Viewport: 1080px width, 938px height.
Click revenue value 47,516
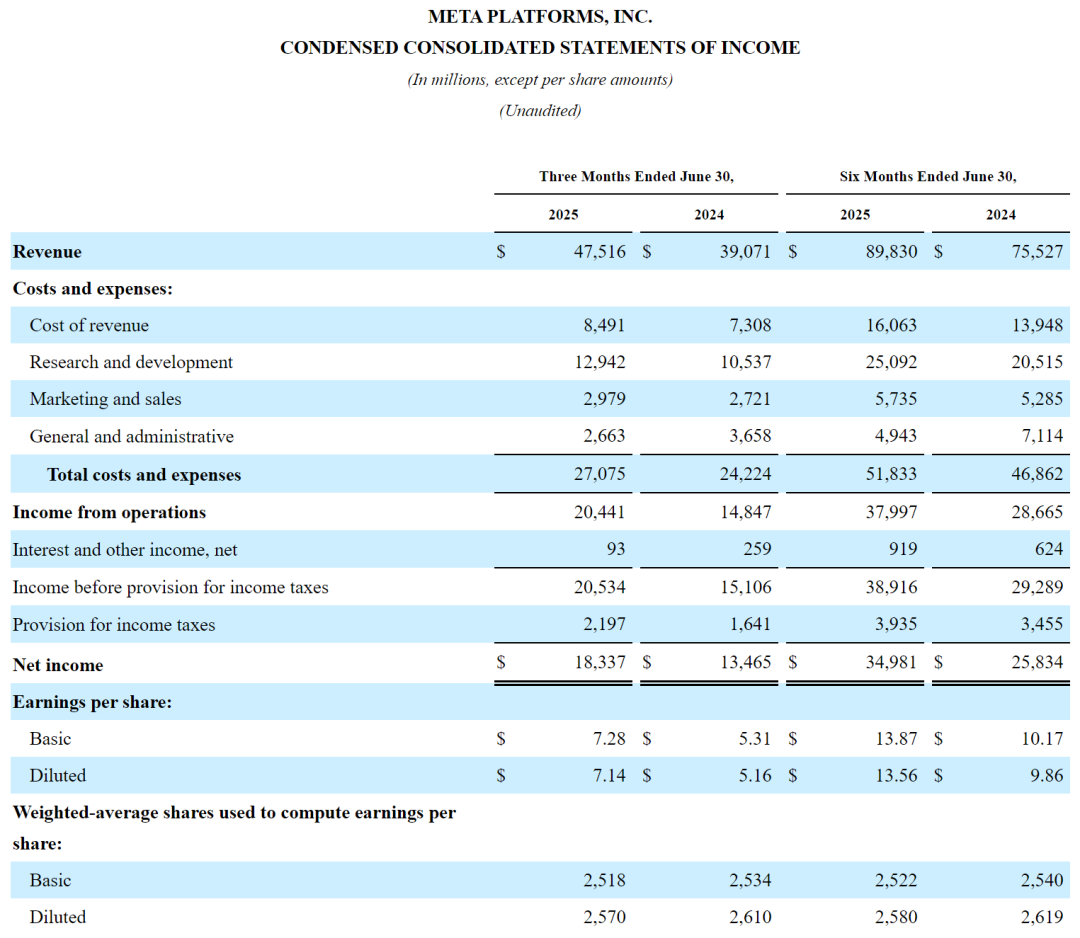pos(600,252)
